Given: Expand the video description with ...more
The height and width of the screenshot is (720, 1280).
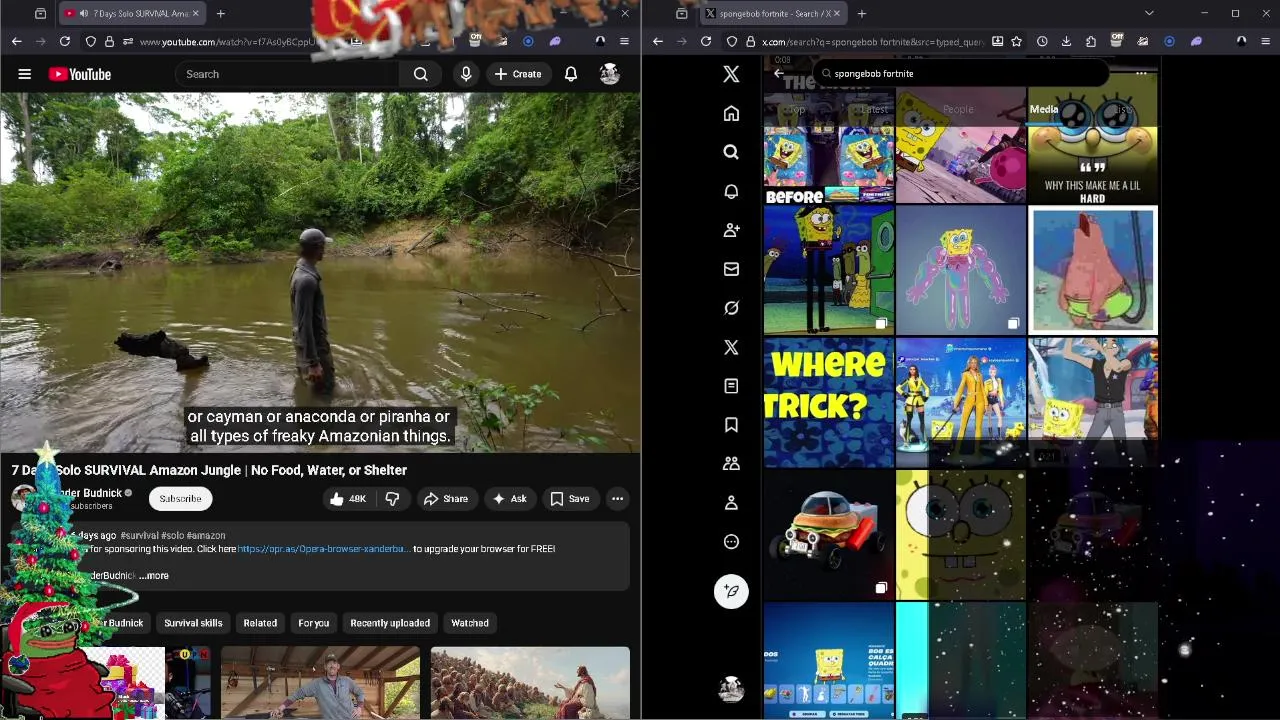Looking at the screenshot, I should (154, 576).
